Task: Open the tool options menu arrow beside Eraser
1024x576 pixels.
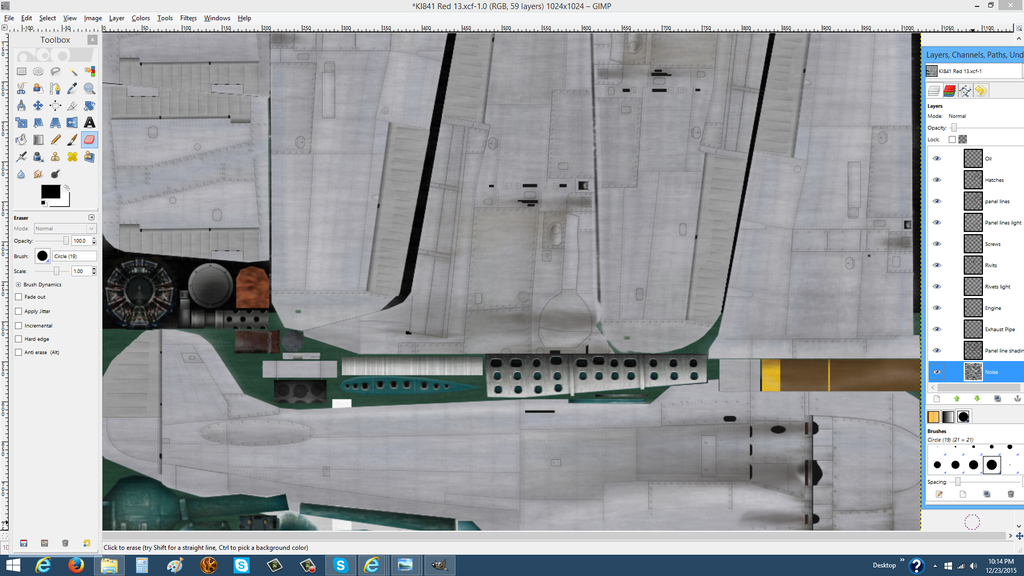Action: (91, 217)
